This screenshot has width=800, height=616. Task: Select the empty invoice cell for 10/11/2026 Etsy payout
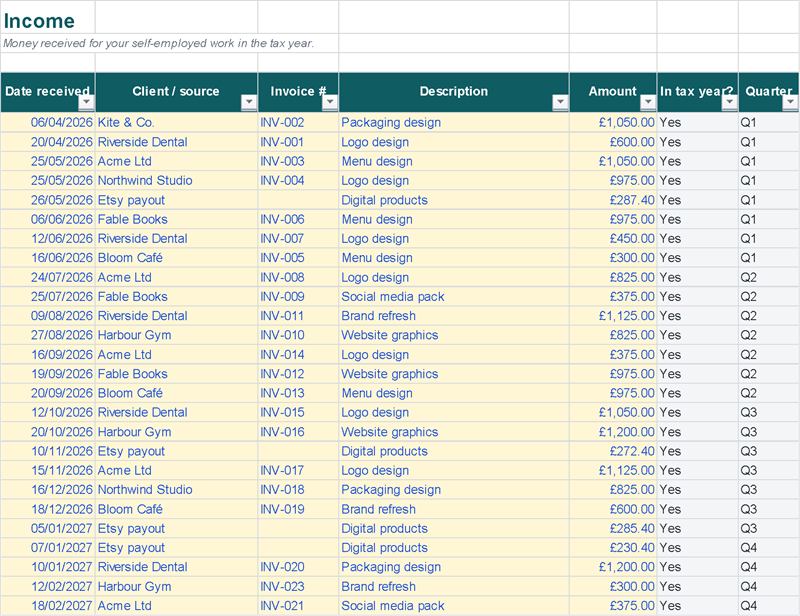tap(298, 451)
